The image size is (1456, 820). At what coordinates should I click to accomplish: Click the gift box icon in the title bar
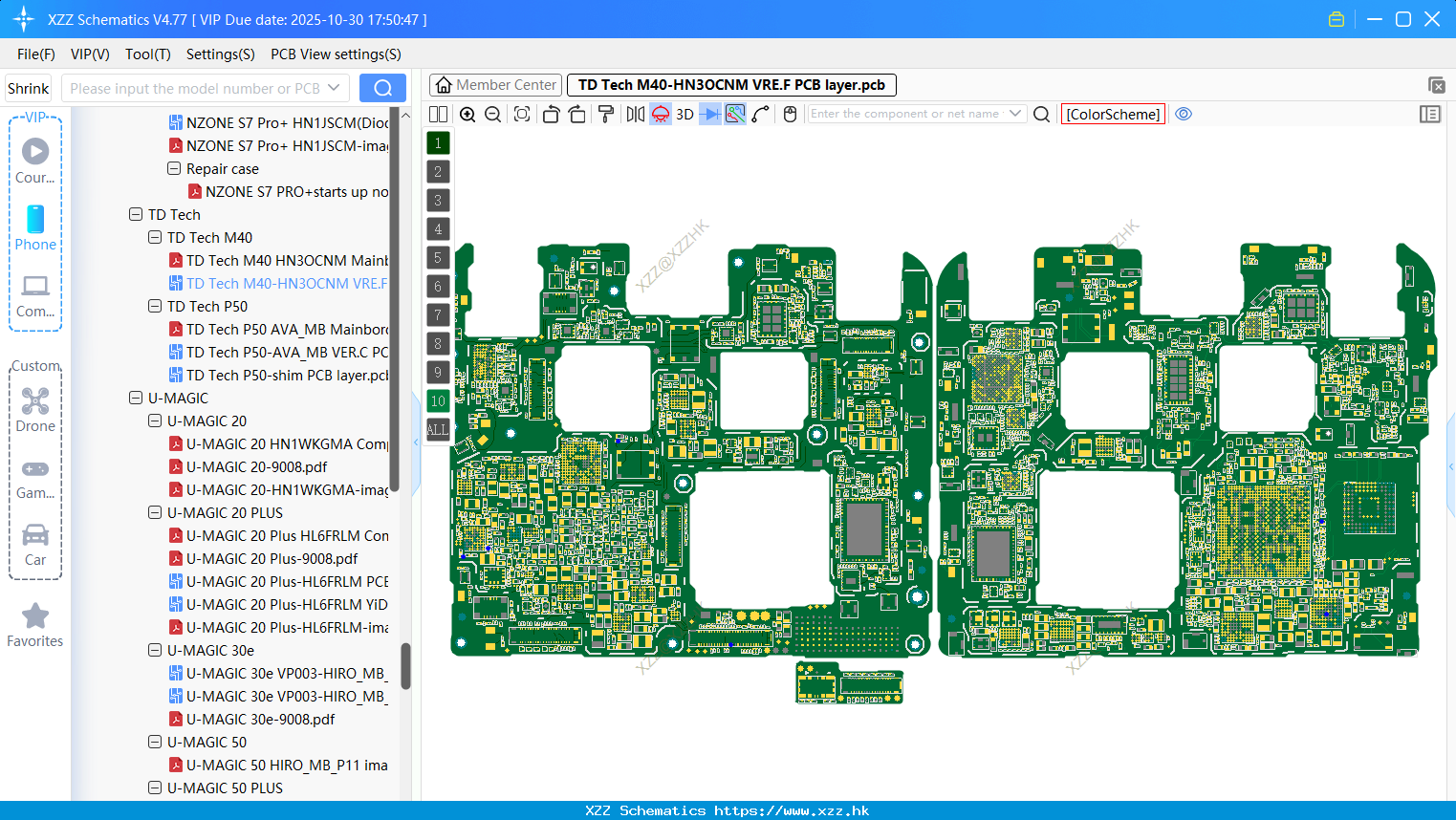1336,19
